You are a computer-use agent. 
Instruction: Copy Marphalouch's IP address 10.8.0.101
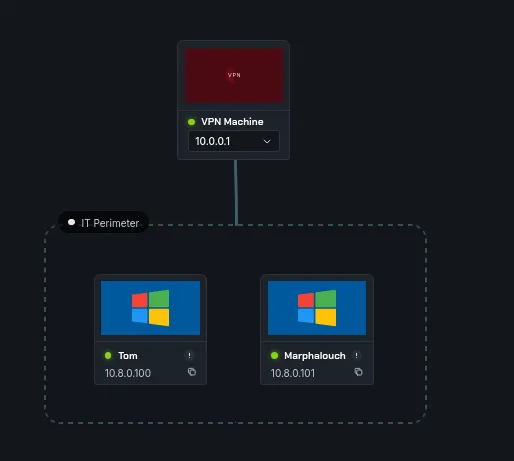pos(358,372)
